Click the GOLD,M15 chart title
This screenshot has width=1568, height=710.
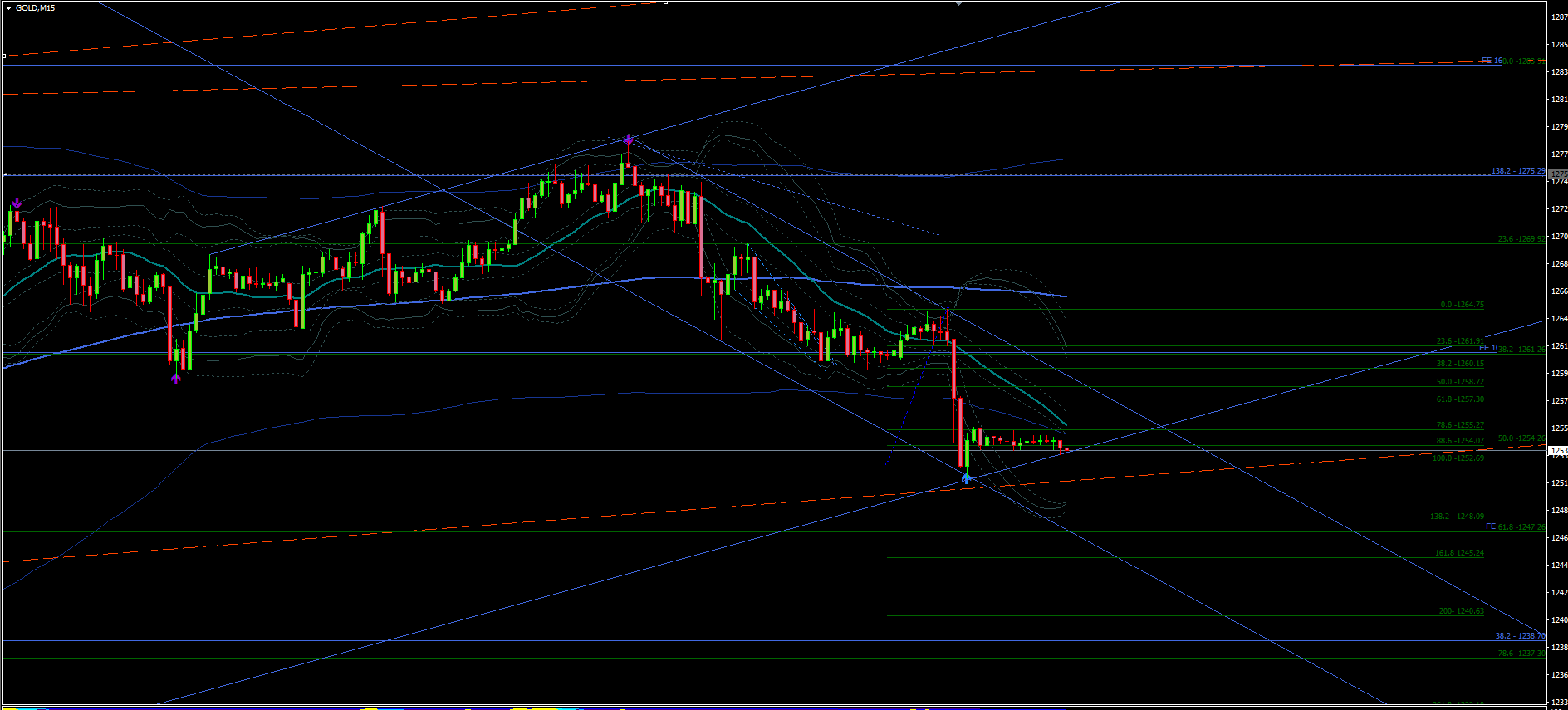coord(36,7)
